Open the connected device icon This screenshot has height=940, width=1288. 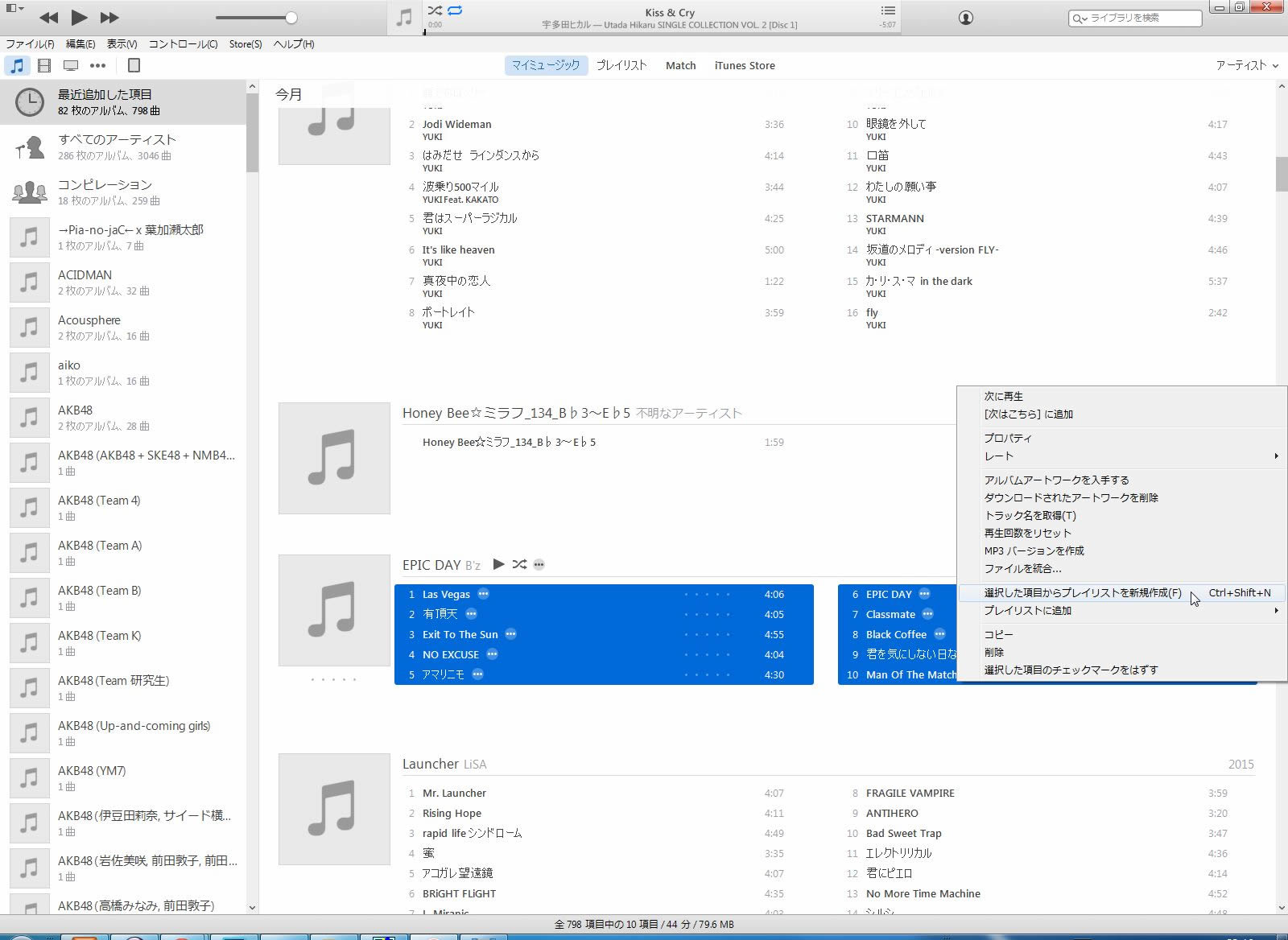click(134, 65)
